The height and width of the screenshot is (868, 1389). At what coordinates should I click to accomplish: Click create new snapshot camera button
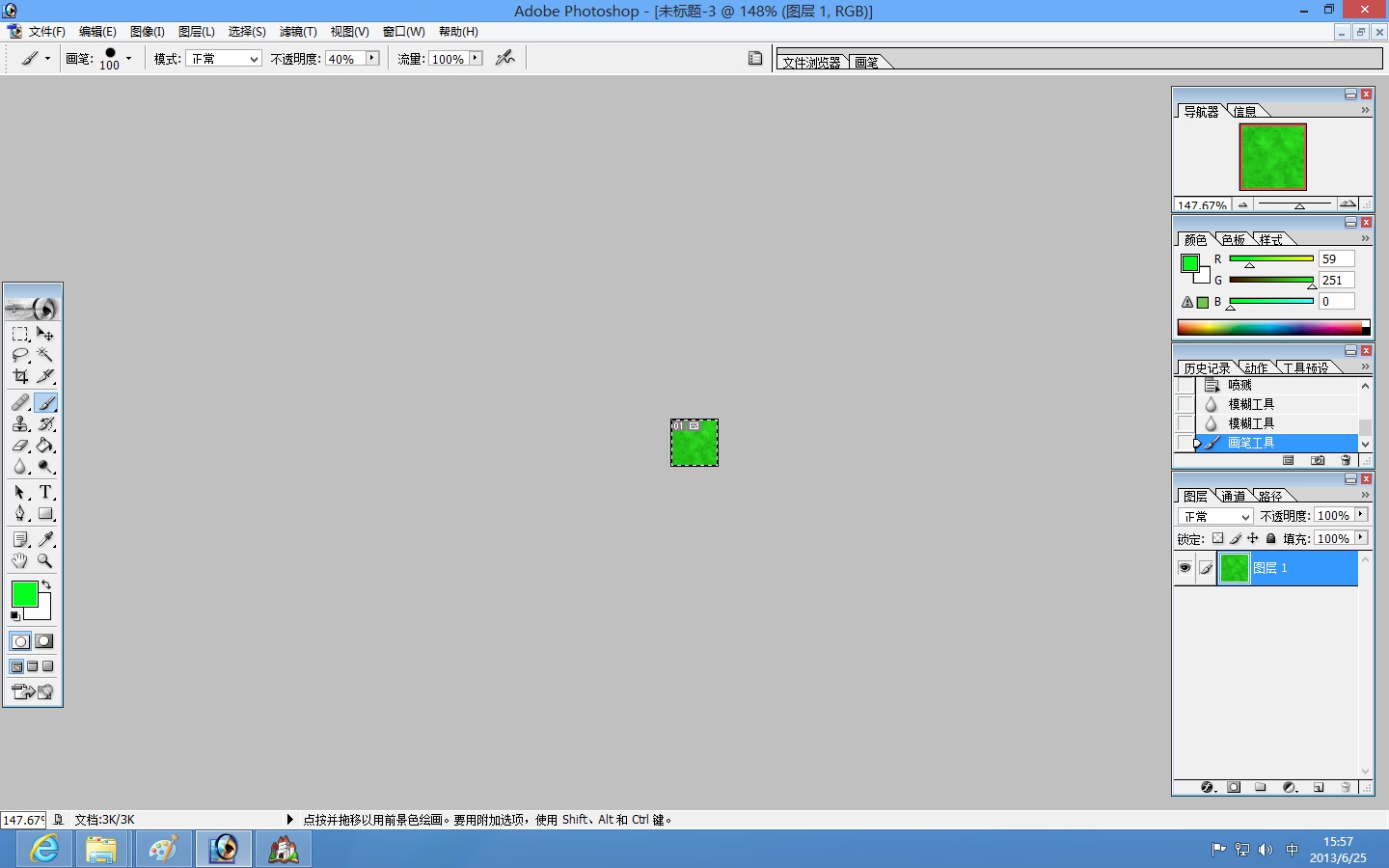[x=1318, y=460]
